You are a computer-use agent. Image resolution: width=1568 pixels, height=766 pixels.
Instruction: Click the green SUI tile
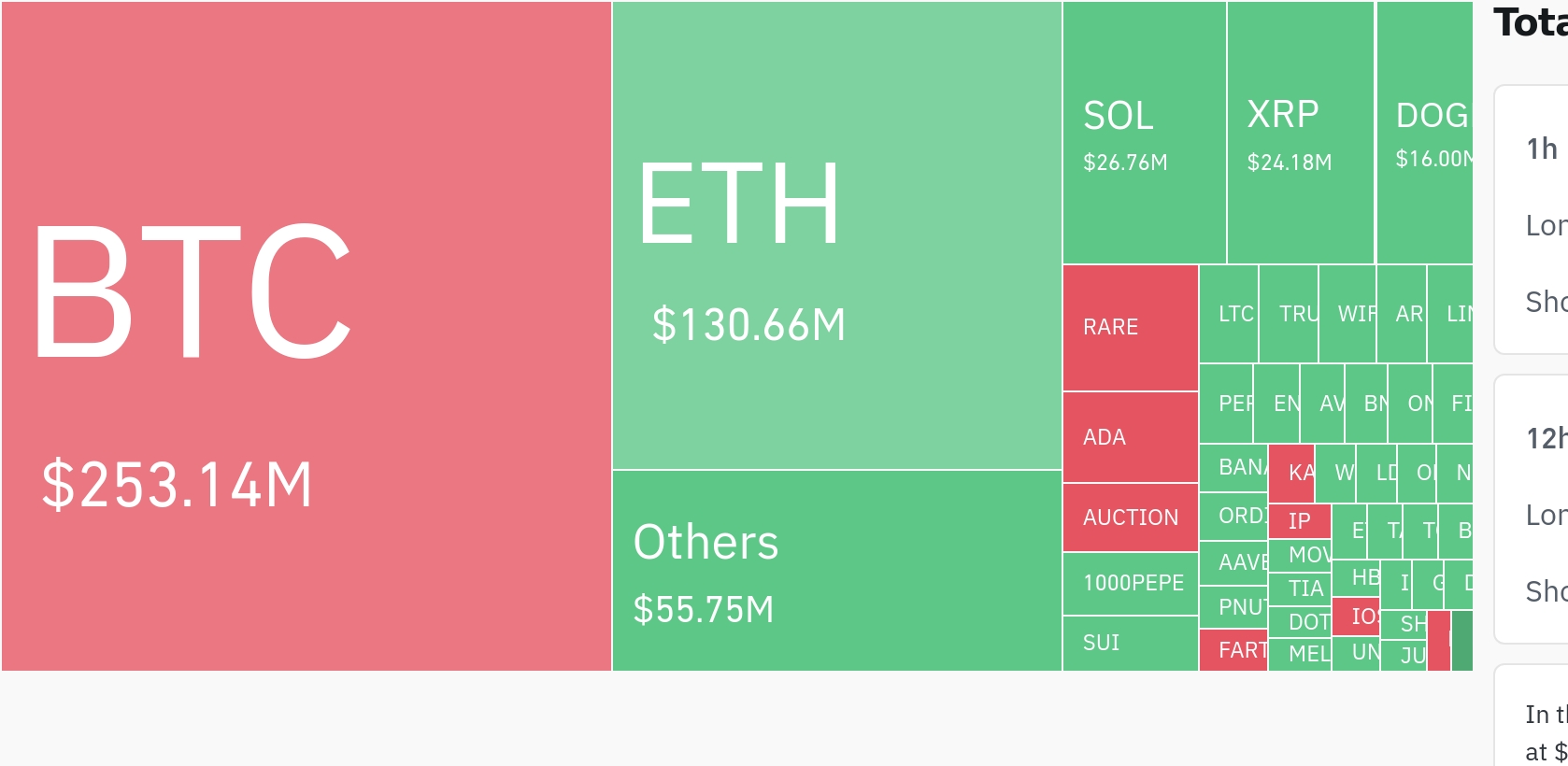[1130, 643]
